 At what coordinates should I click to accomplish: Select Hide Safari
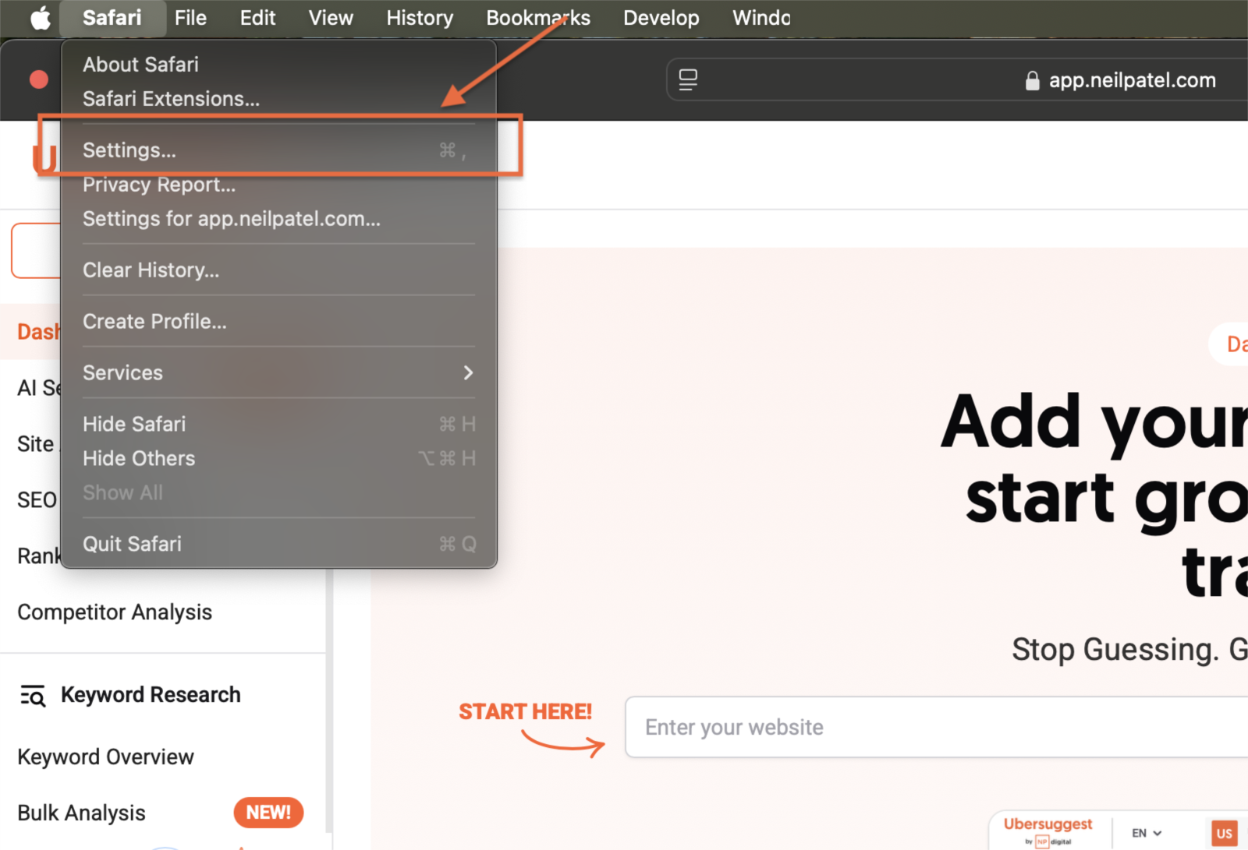279,424
